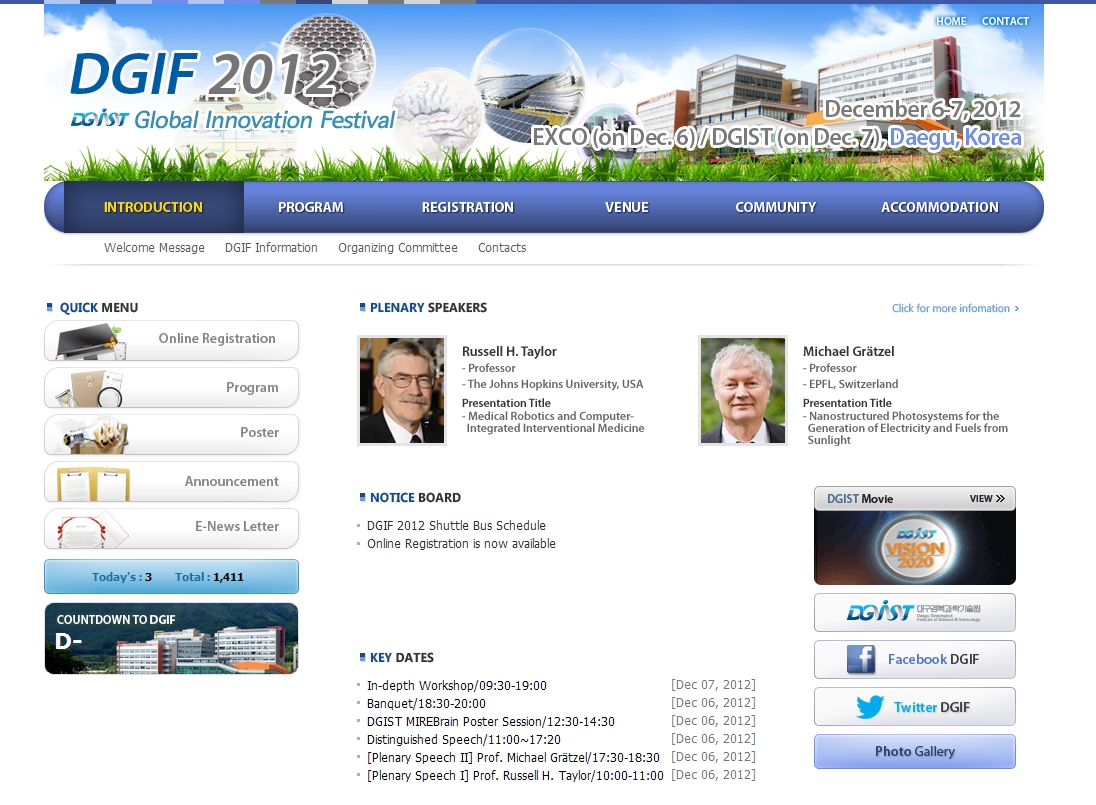Play the DGIST Vision 2020 movie thumbnail

coord(914,548)
